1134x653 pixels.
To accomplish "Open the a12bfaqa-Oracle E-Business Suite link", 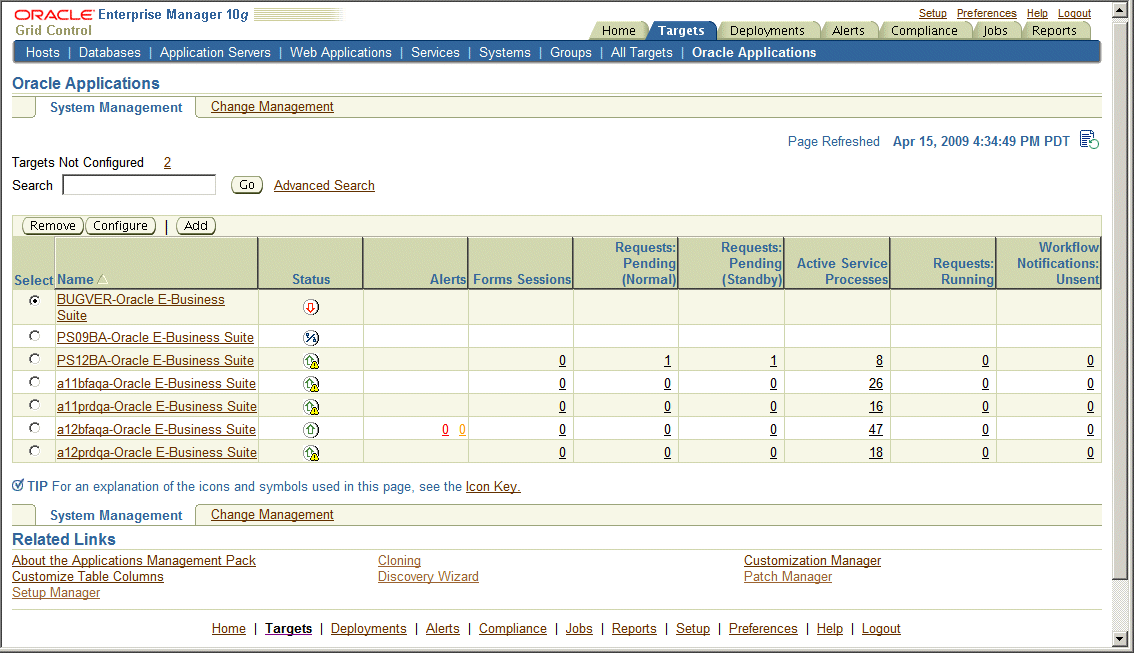I will [156, 429].
